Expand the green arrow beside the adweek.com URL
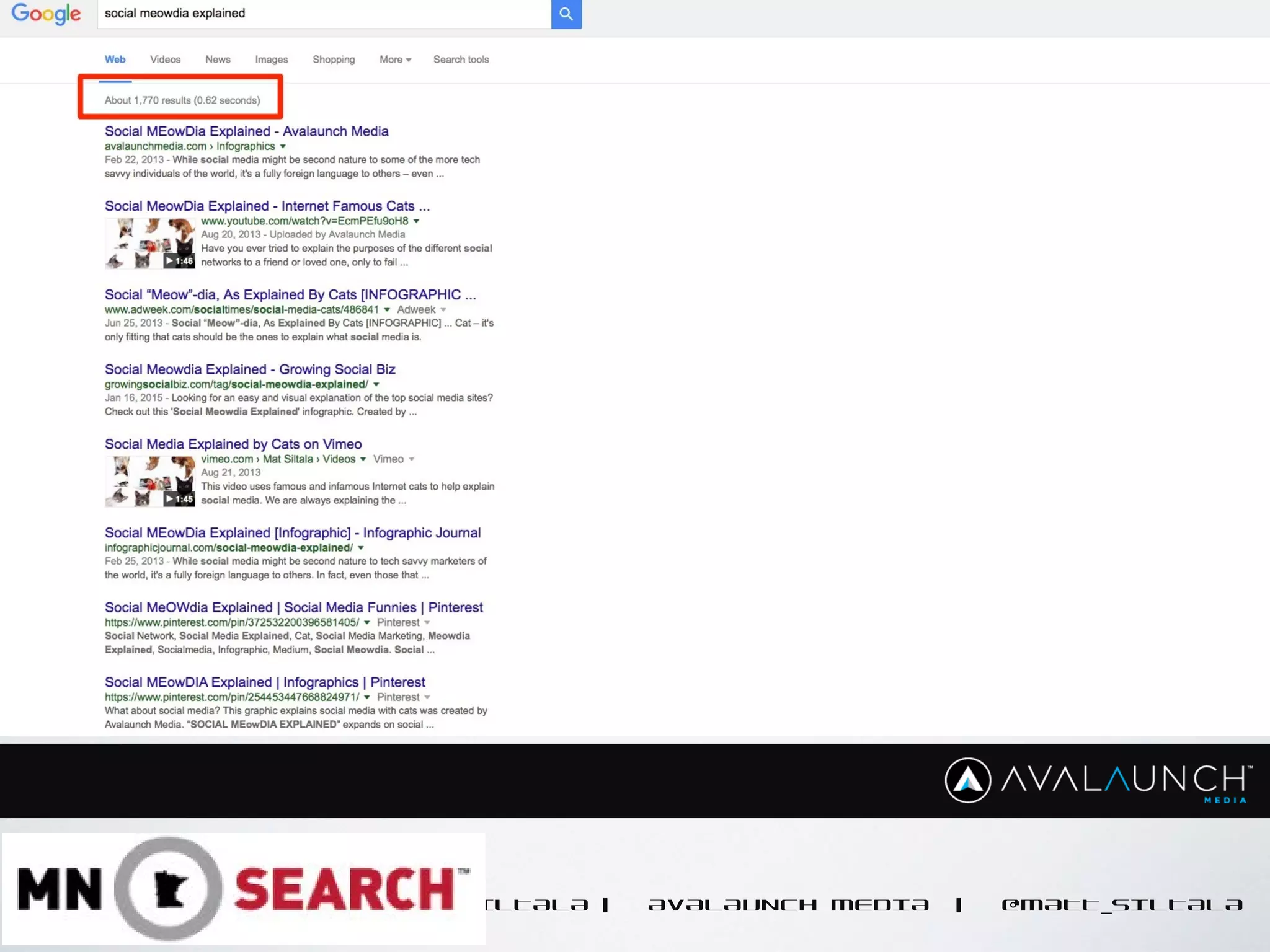 tap(386, 309)
